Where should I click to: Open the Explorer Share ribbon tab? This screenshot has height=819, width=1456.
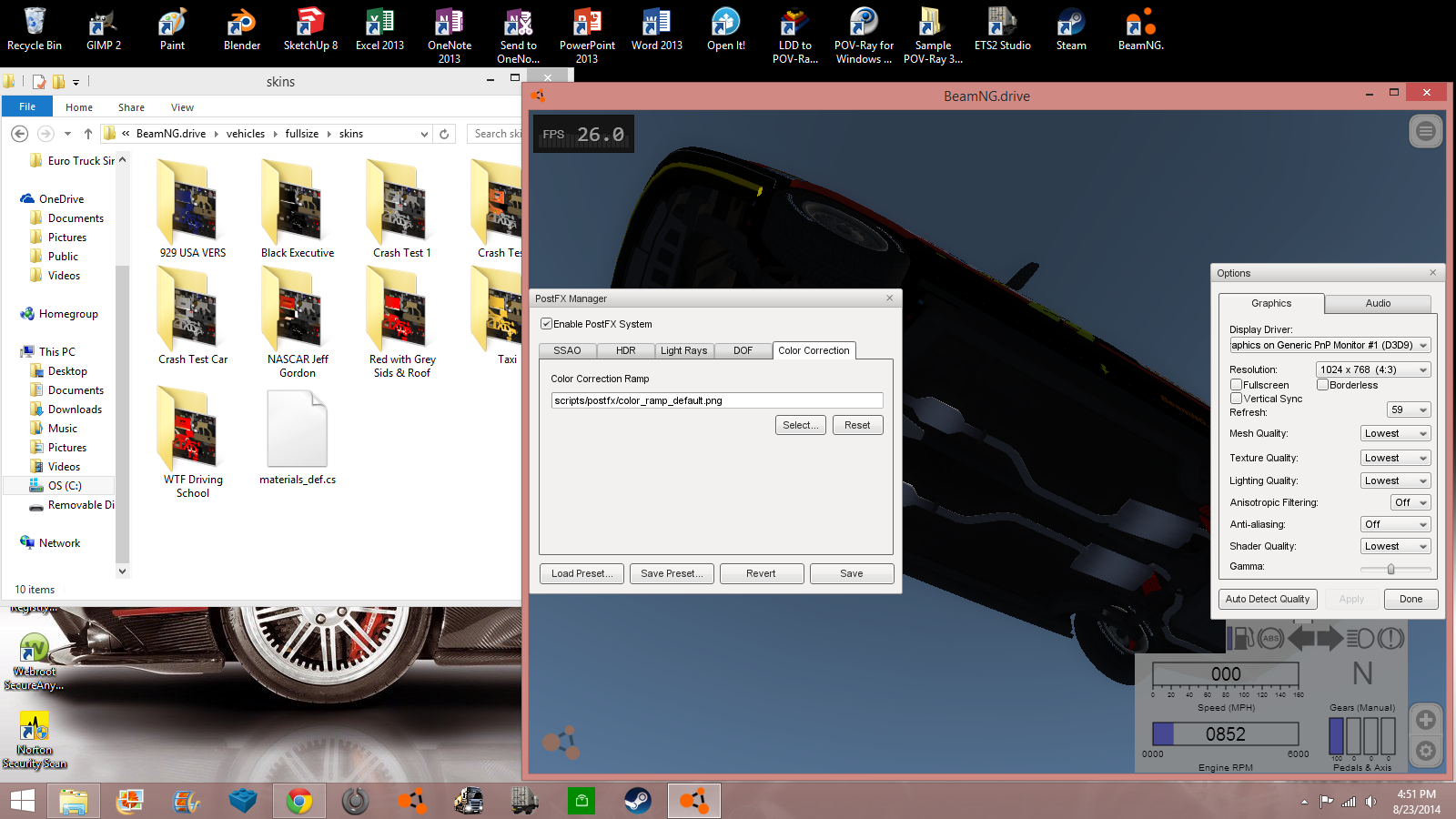[131, 107]
